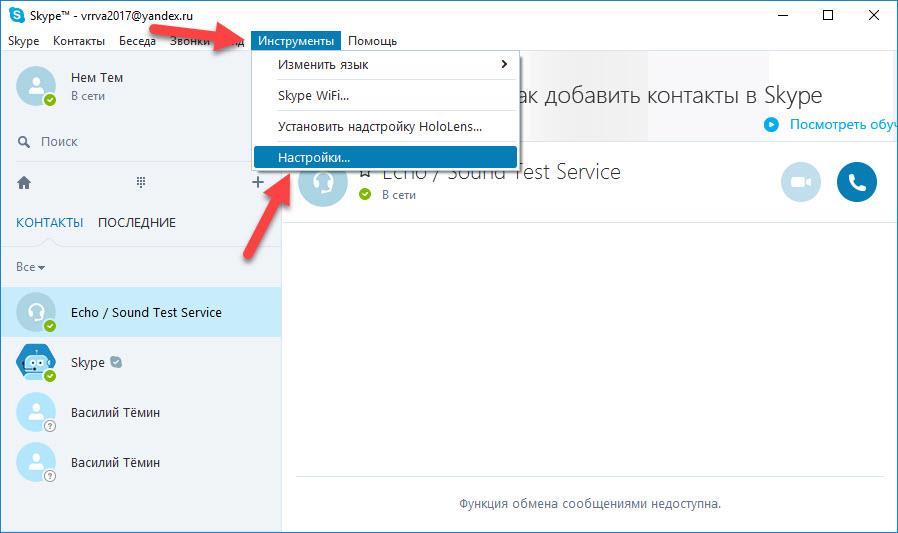Select Установить надстройку HoloLens... entry

tap(385, 126)
